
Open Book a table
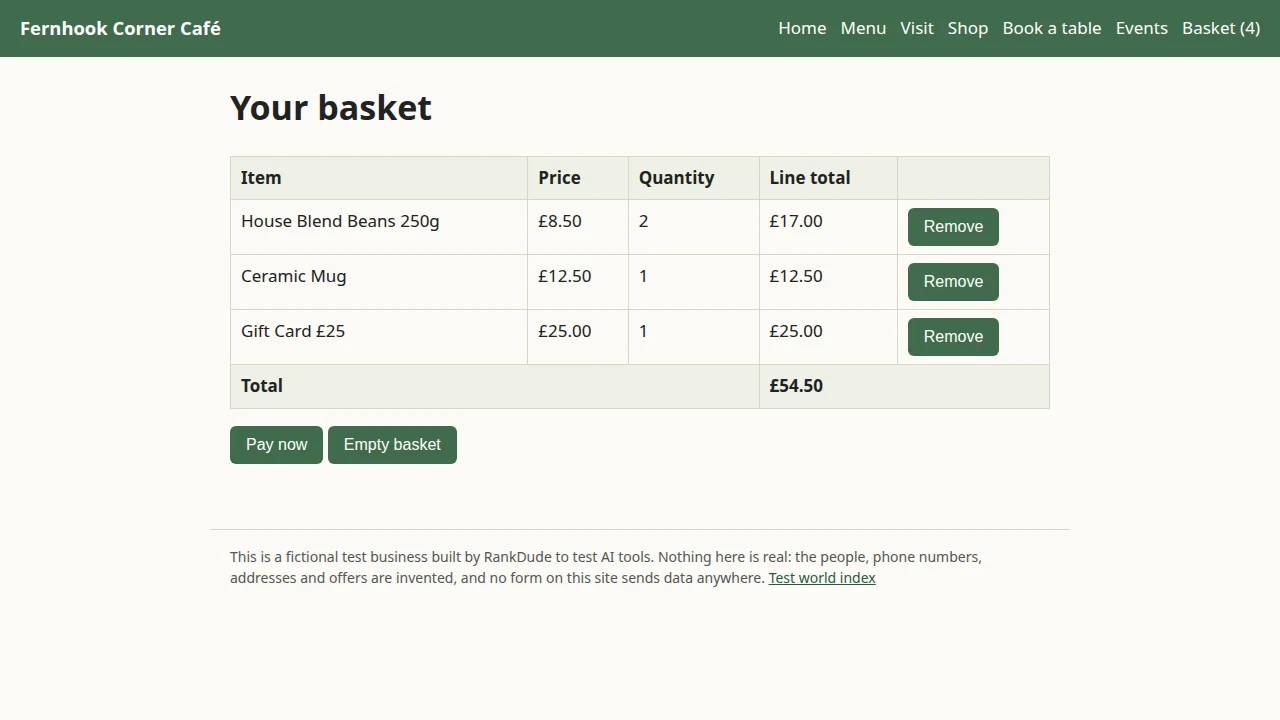point(1051,28)
